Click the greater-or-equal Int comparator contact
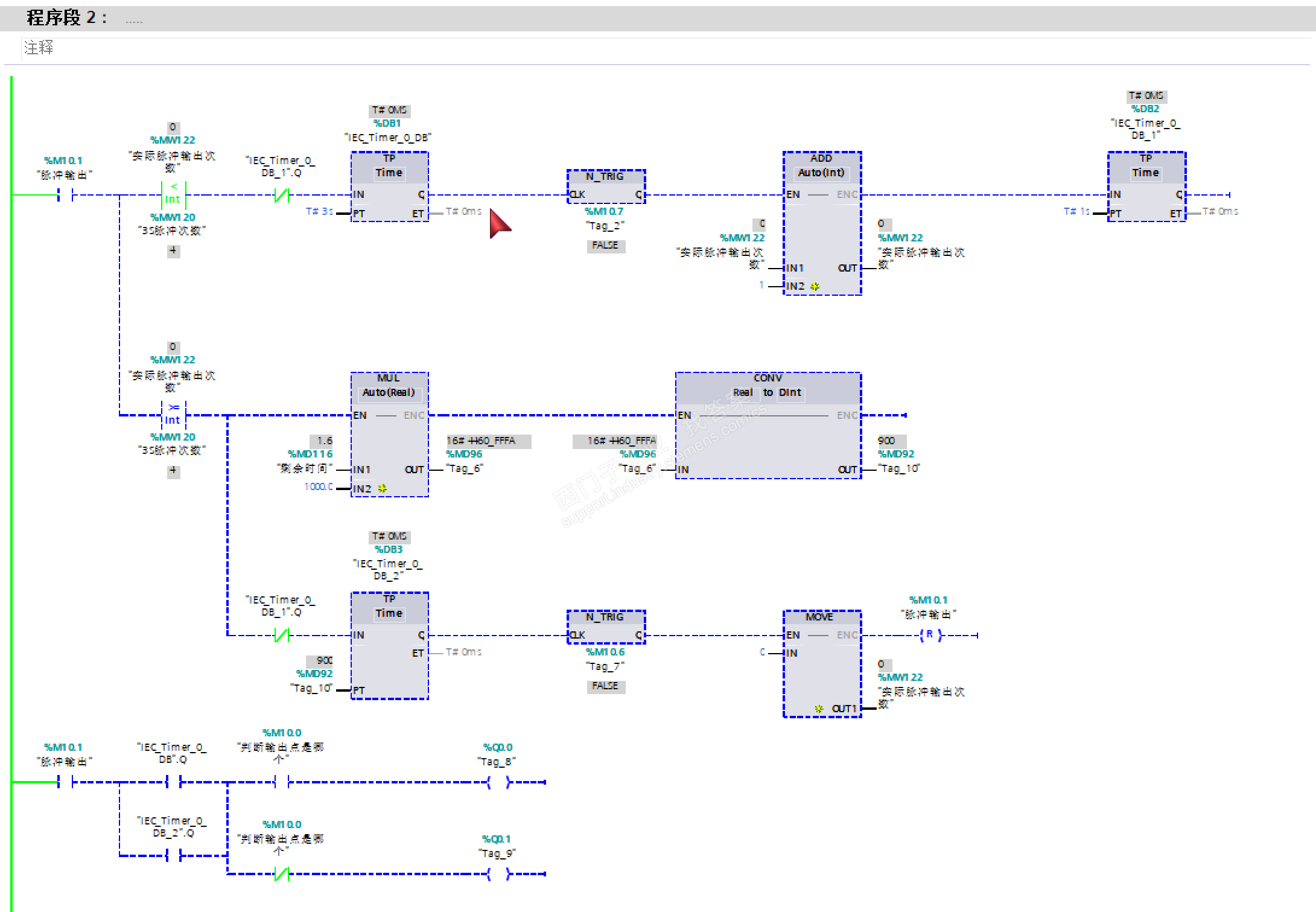1316x912 pixels. [173, 414]
